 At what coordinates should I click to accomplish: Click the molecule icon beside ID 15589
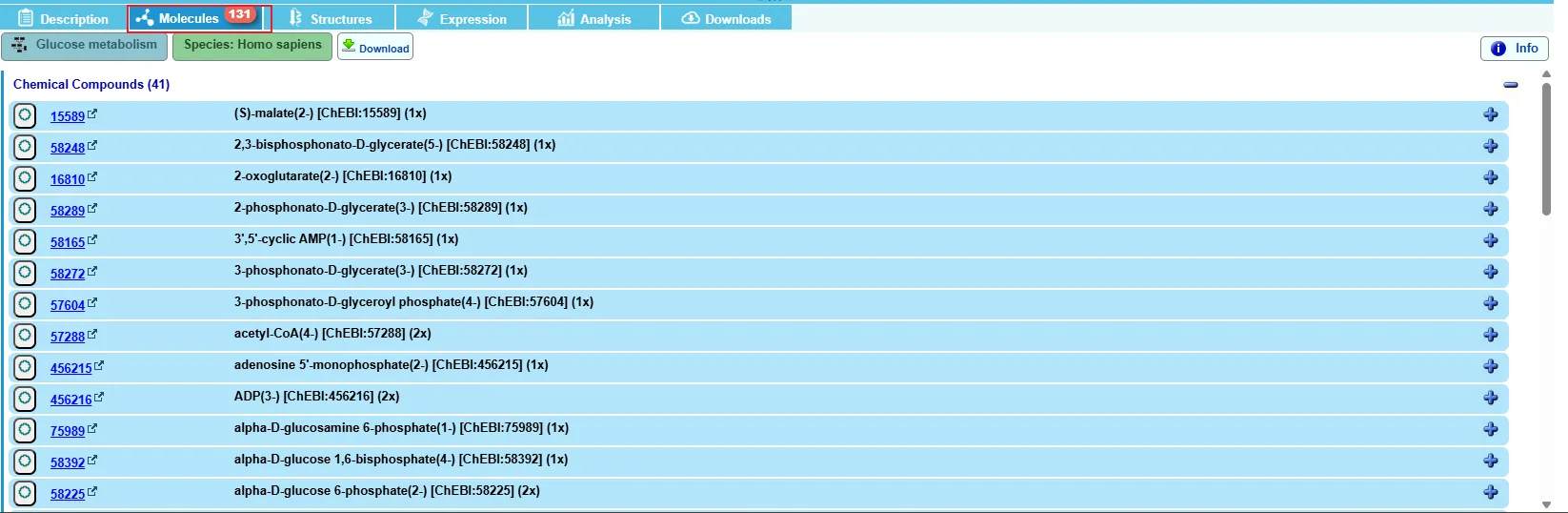[x=25, y=115]
